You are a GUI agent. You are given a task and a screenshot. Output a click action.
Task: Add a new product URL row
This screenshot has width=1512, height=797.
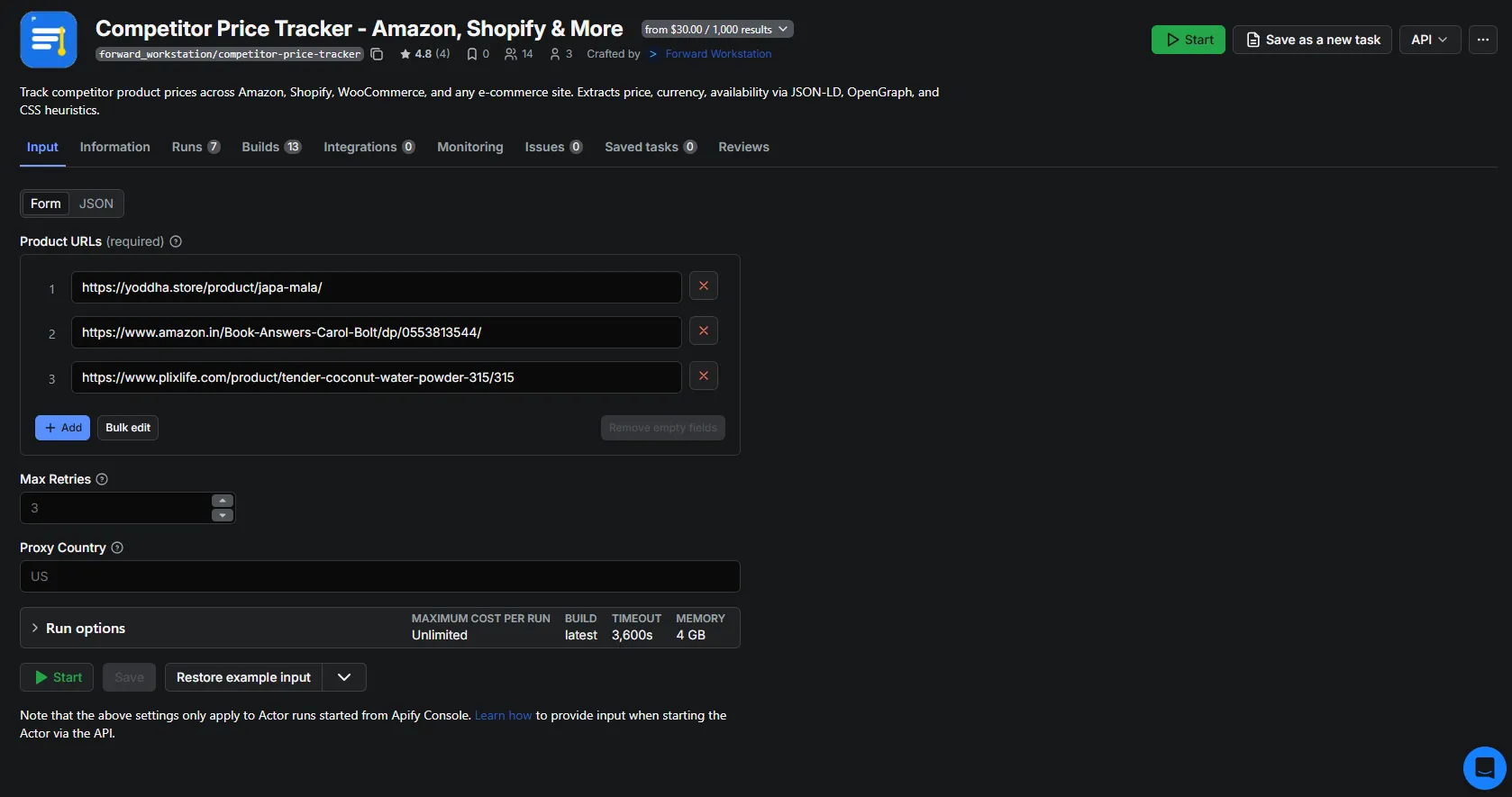(x=62, y=428)
